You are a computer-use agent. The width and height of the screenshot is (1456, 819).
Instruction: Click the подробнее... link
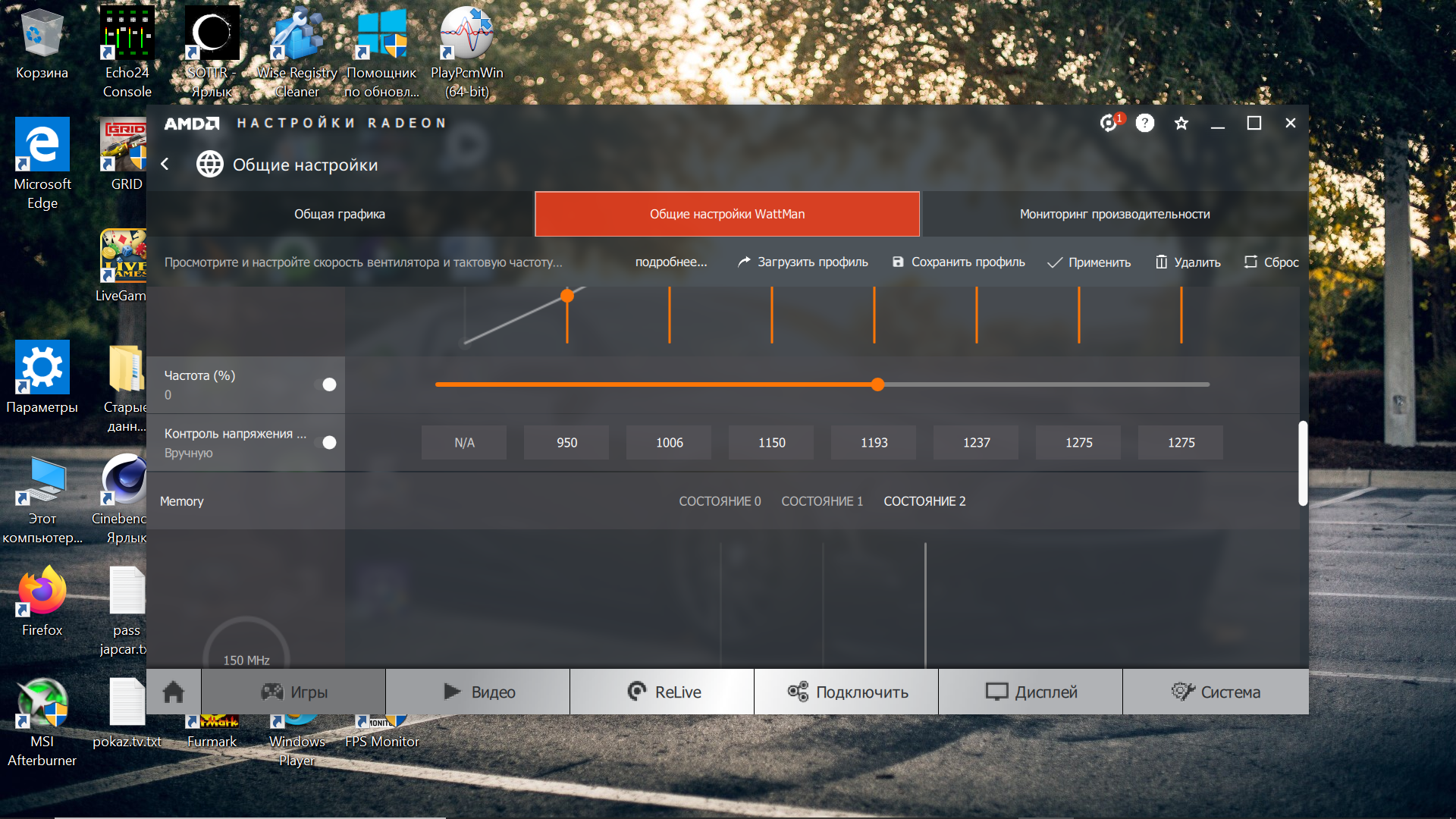(670, 262)
